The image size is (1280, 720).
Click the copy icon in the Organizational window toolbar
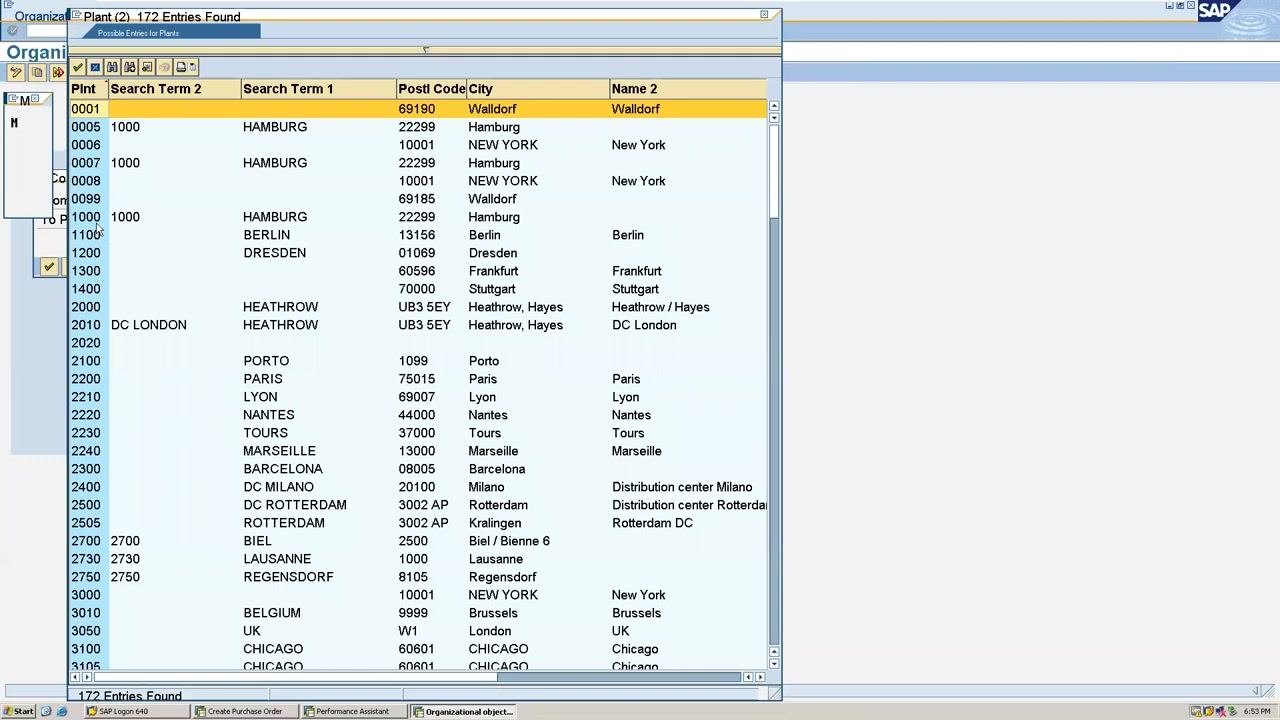[37, 72]
